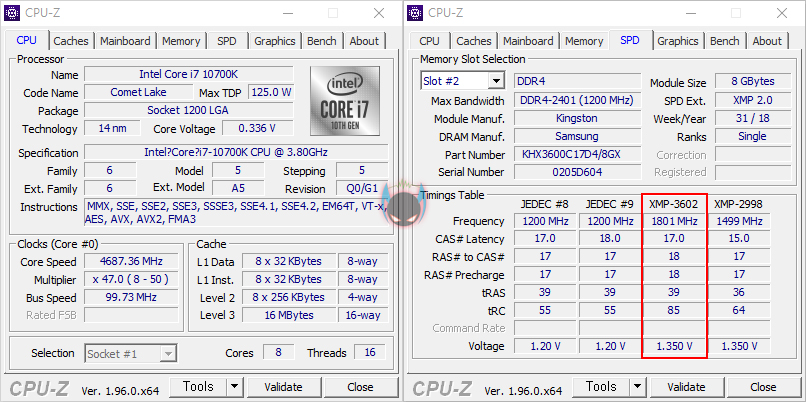This screenshot has height=402, width=806.
Task: Switch to Memory tab in right window
Action: [x=584, y=41]
